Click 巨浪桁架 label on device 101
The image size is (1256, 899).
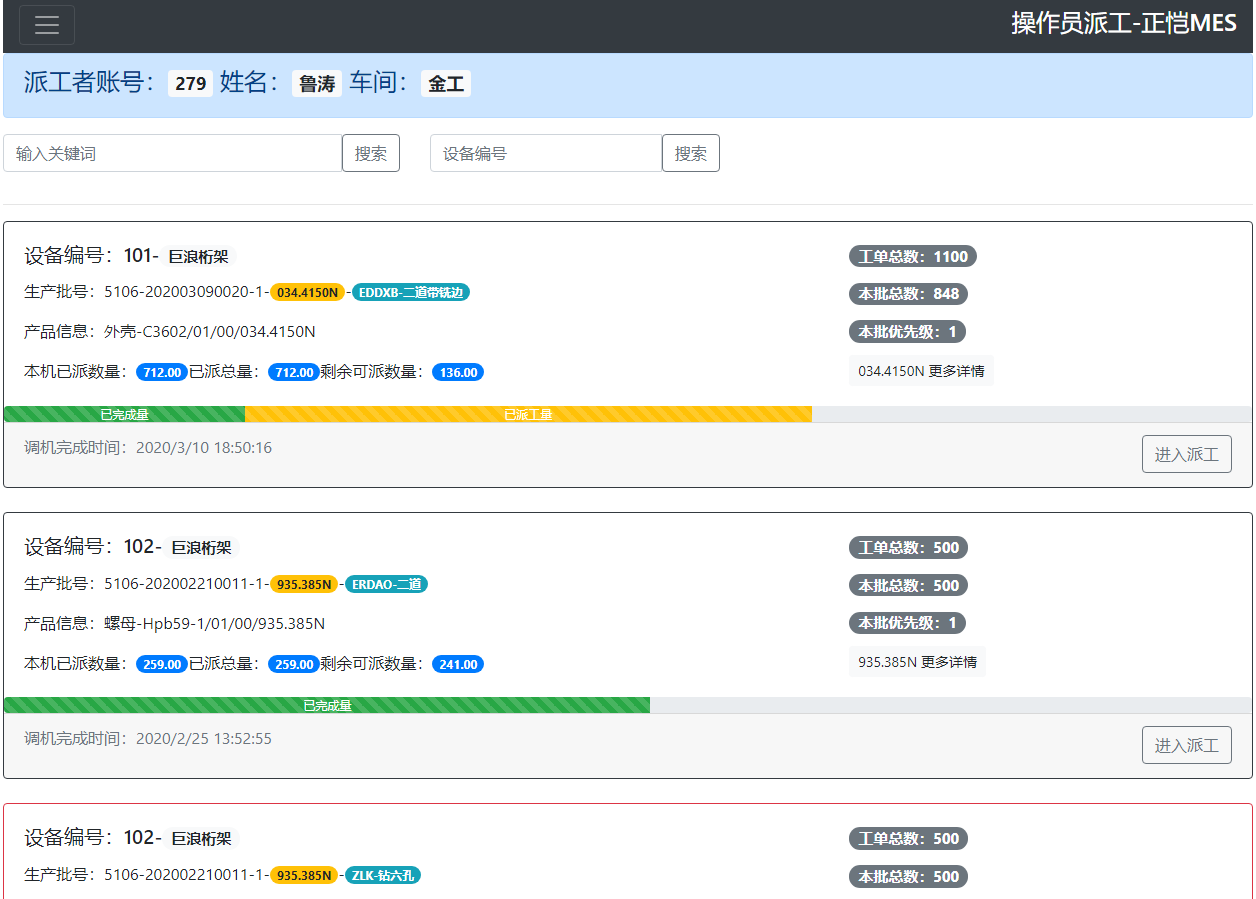point(198,257)
